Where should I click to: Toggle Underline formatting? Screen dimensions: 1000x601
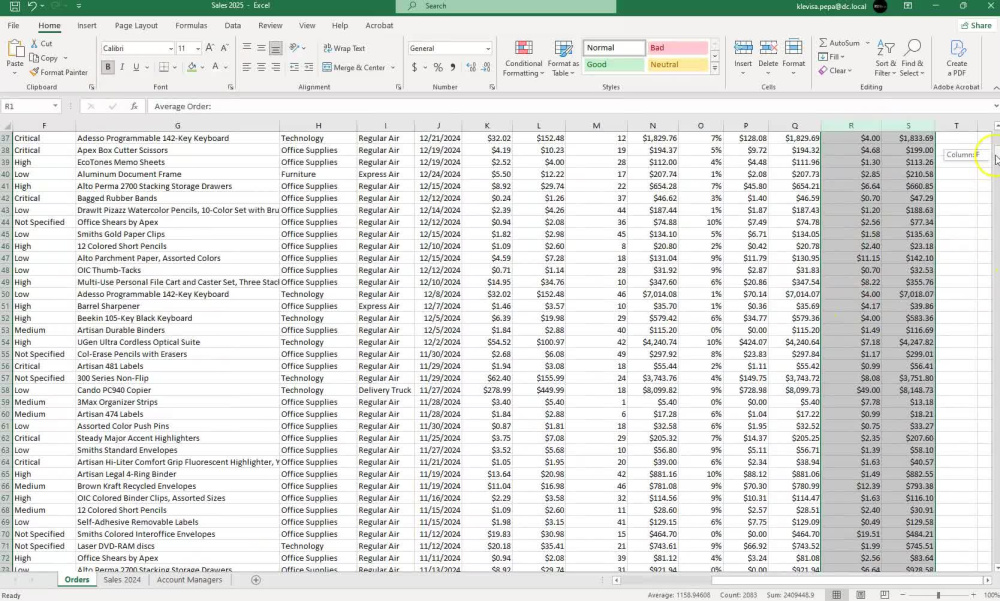[136, 67]
